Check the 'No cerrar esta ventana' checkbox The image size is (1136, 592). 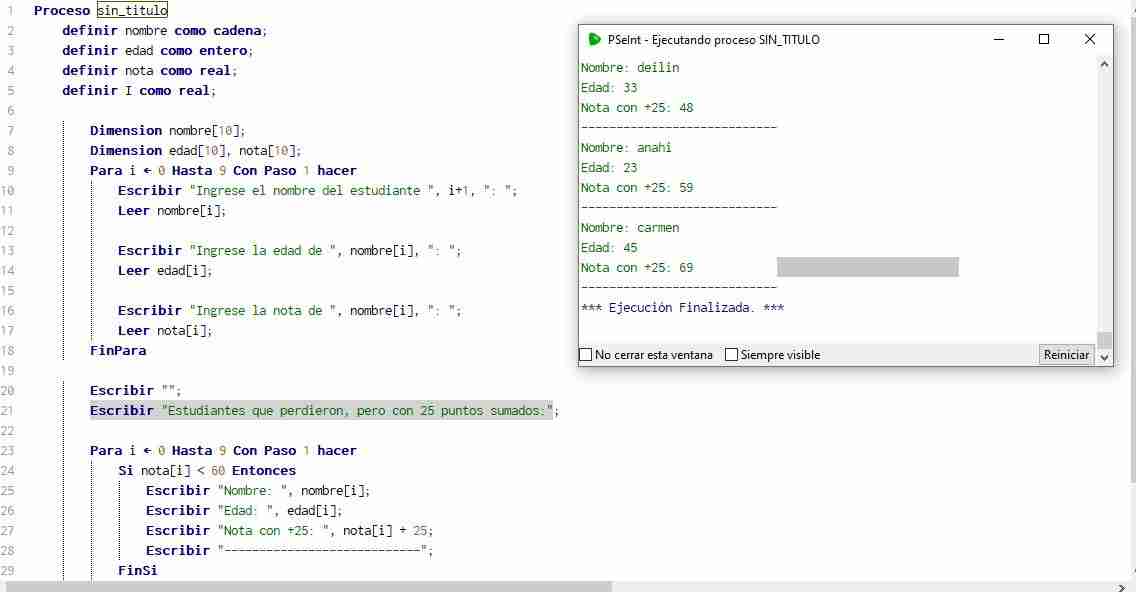point(586,355)
